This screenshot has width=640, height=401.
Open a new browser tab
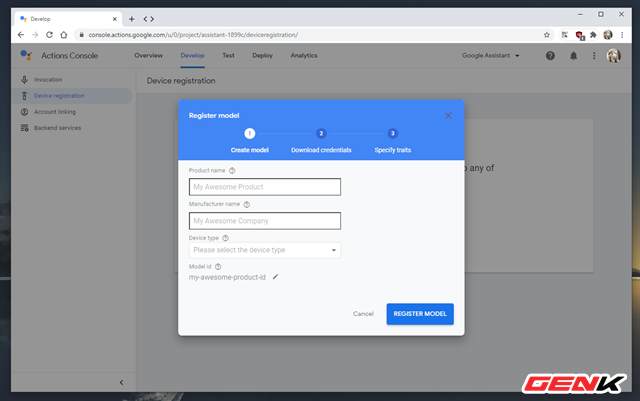[x=131, y=19]
